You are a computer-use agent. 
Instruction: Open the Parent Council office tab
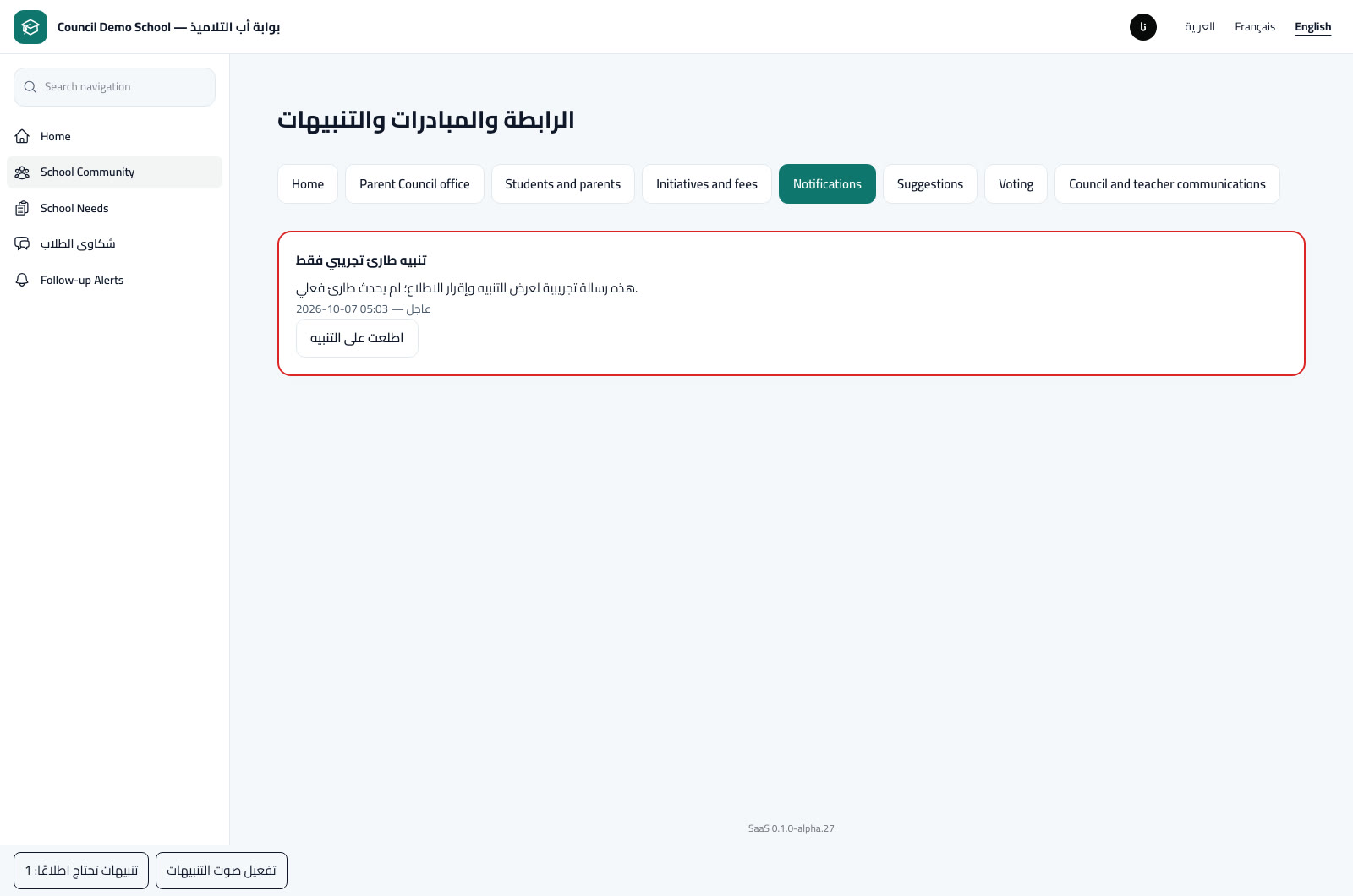click(x=414, y=184)
